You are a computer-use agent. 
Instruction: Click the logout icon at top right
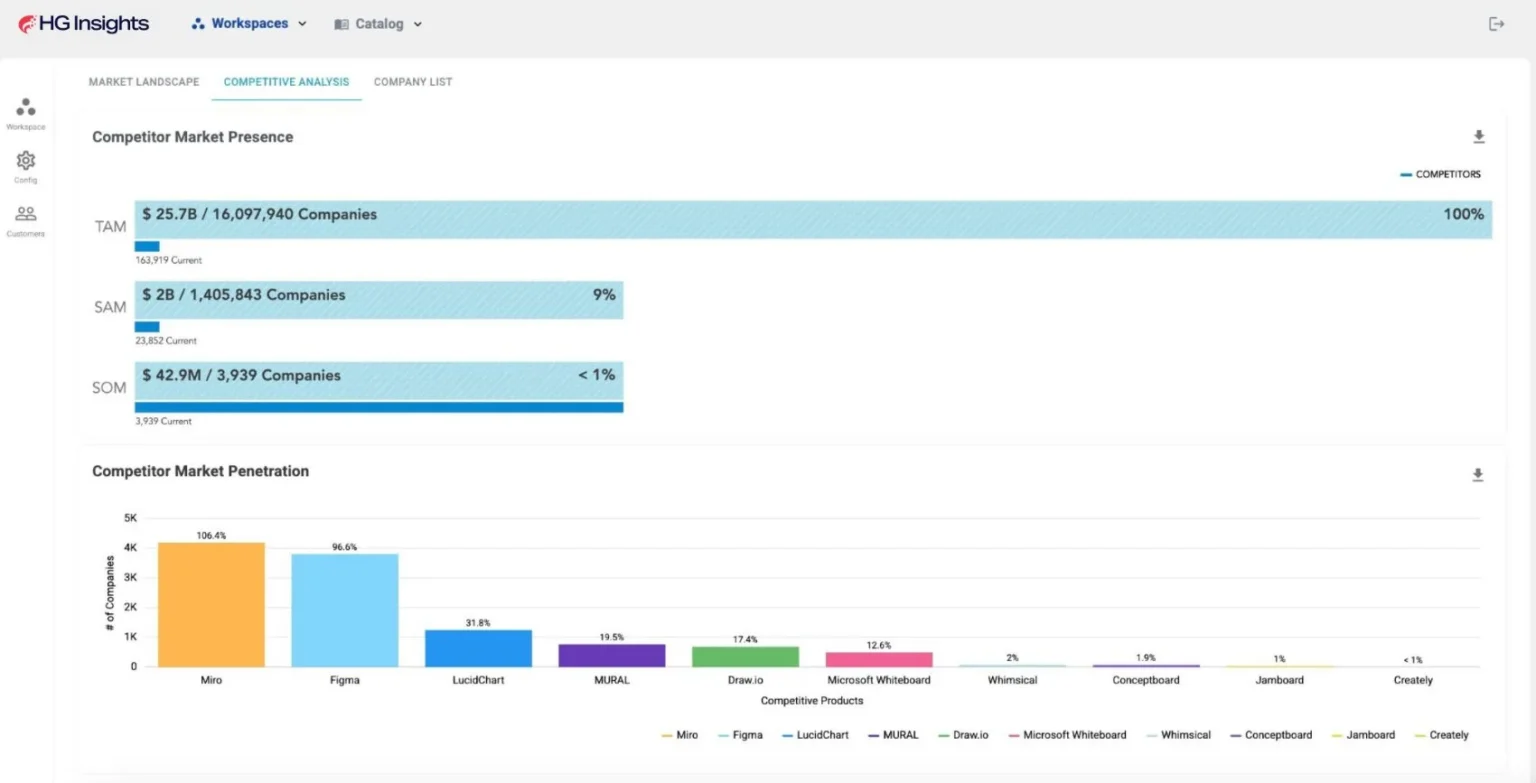[1496, 24]
